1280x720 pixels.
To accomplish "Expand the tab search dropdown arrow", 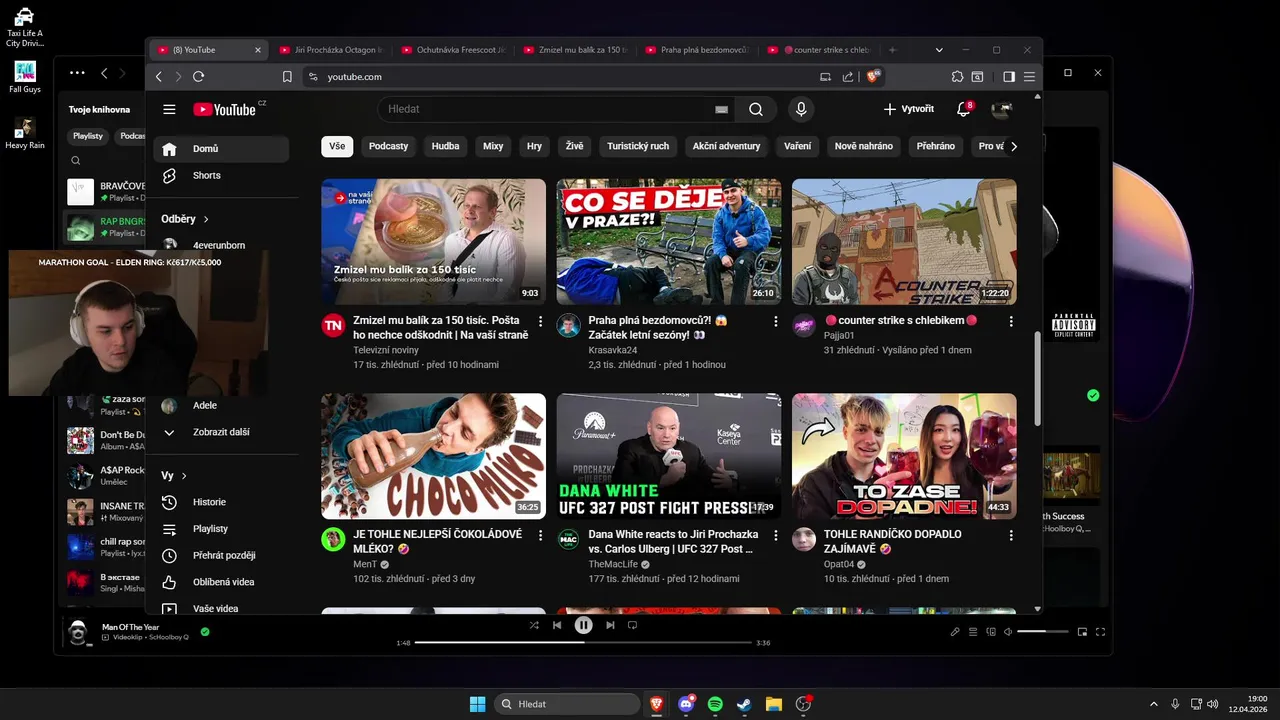I will [939, 50].
